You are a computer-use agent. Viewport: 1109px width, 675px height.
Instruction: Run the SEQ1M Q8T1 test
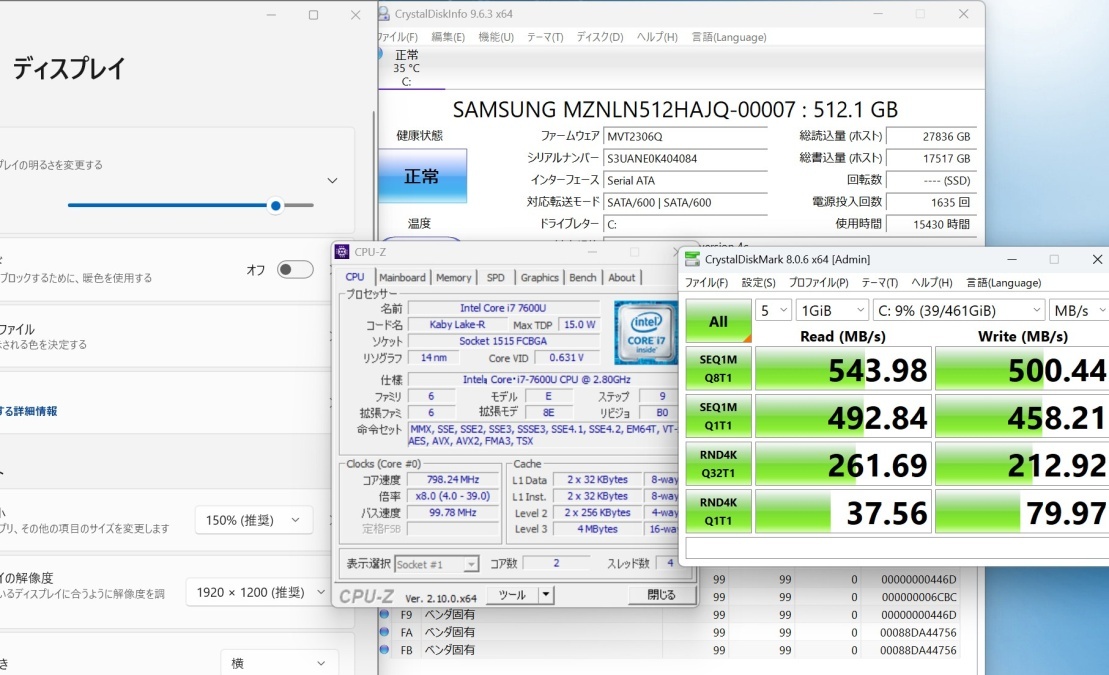click(718, 369)
